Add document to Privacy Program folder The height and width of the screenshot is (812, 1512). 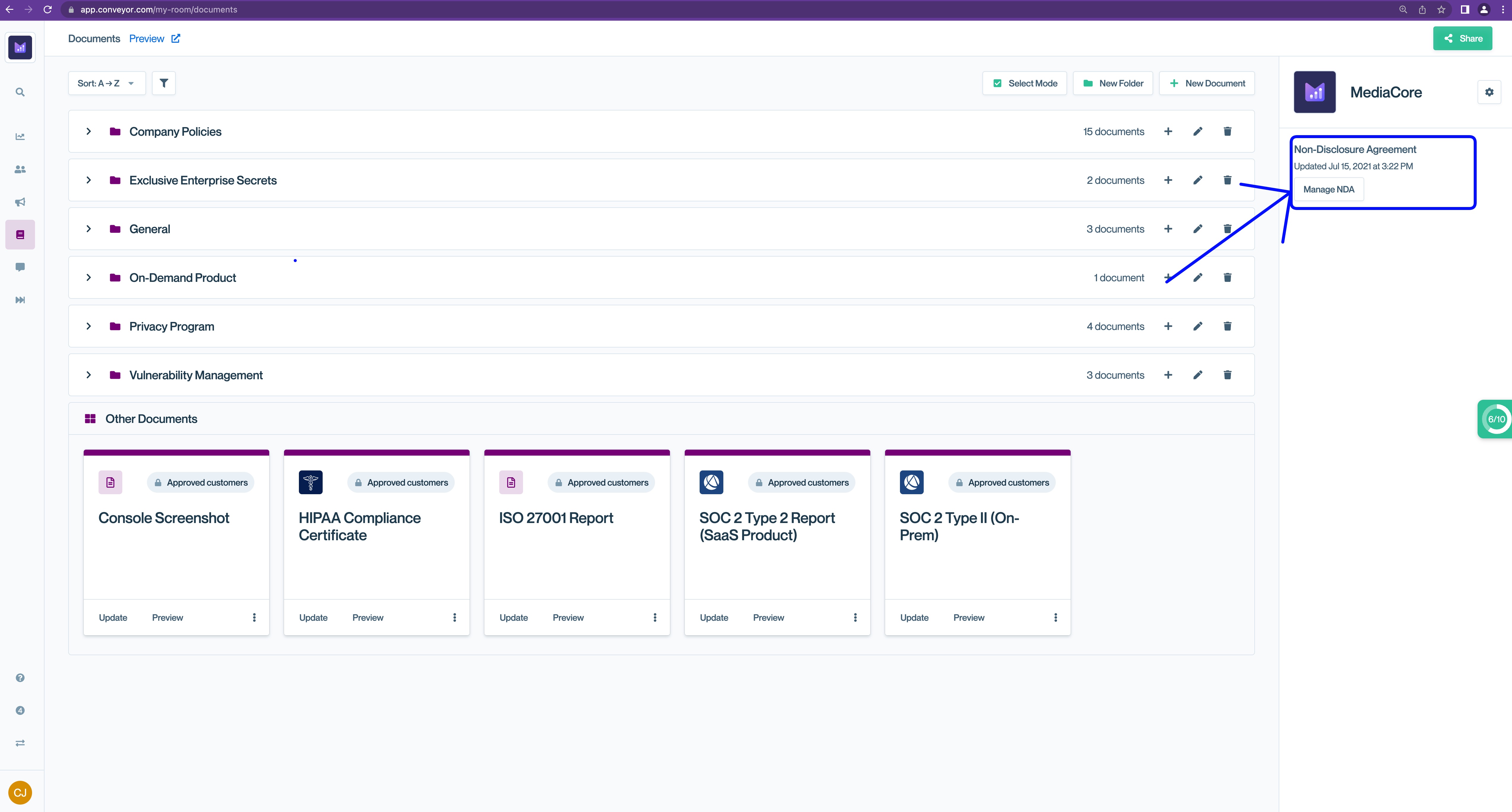1168,326
